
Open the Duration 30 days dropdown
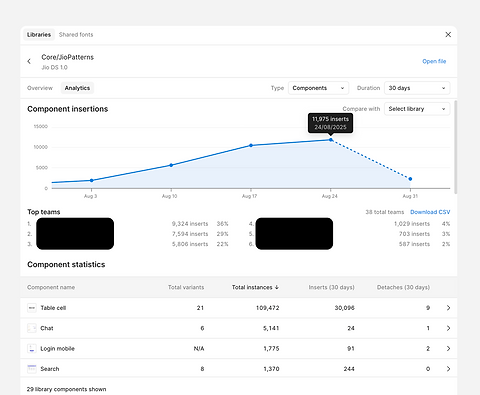click(417, 88)
